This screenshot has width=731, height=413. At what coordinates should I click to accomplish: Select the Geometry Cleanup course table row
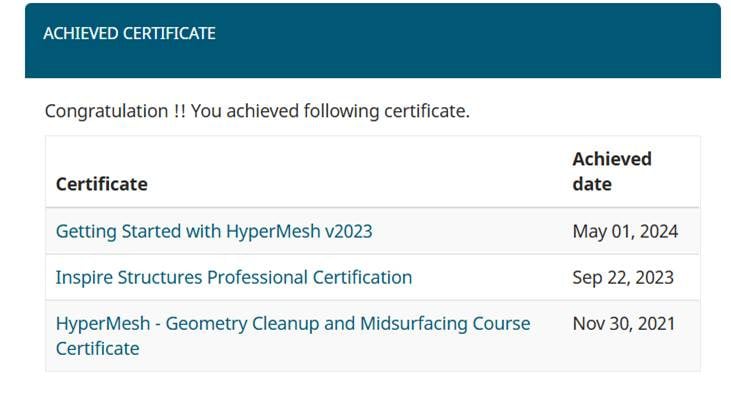click(x=373, y=336)
